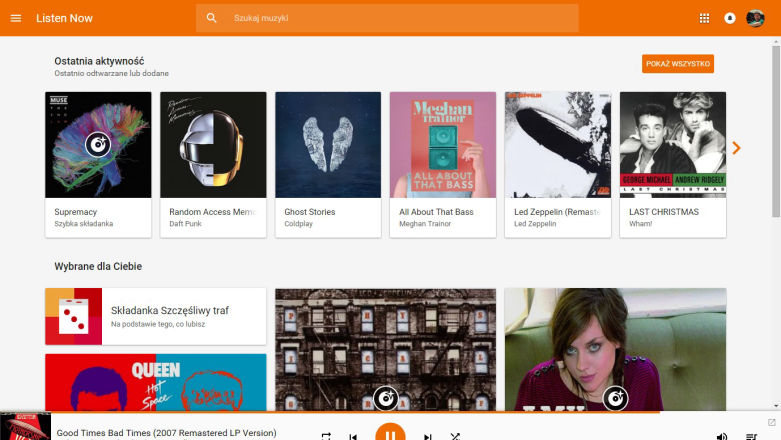
Task: Focus the 'Szukaj muzyki' search field
Action: click(x=387, y=18)
